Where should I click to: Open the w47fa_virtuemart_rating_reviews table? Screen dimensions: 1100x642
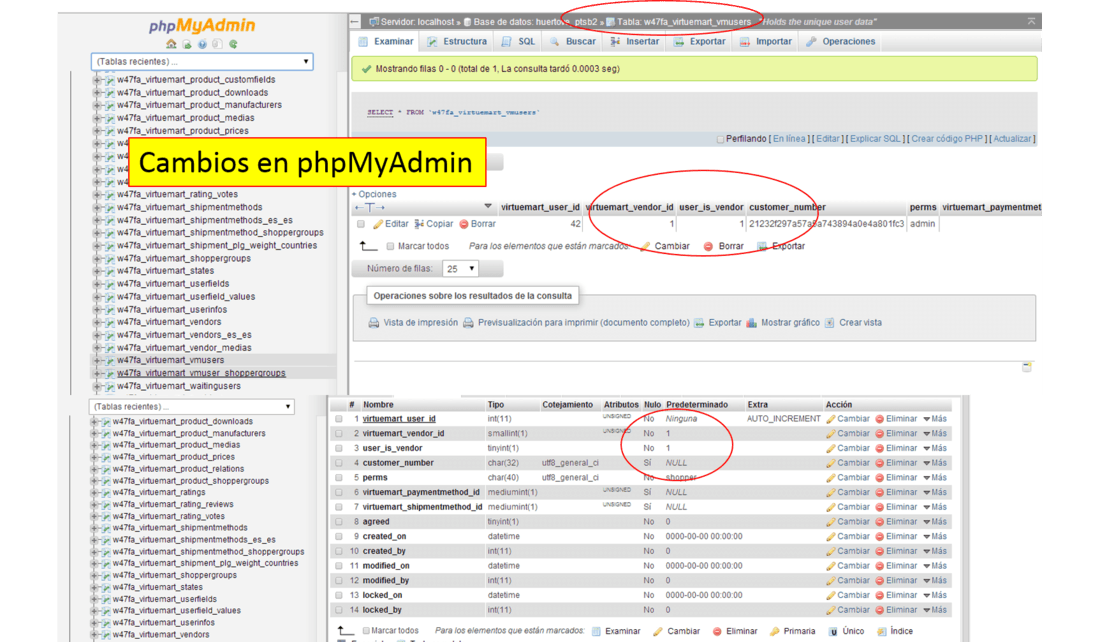tap(173, 504)
